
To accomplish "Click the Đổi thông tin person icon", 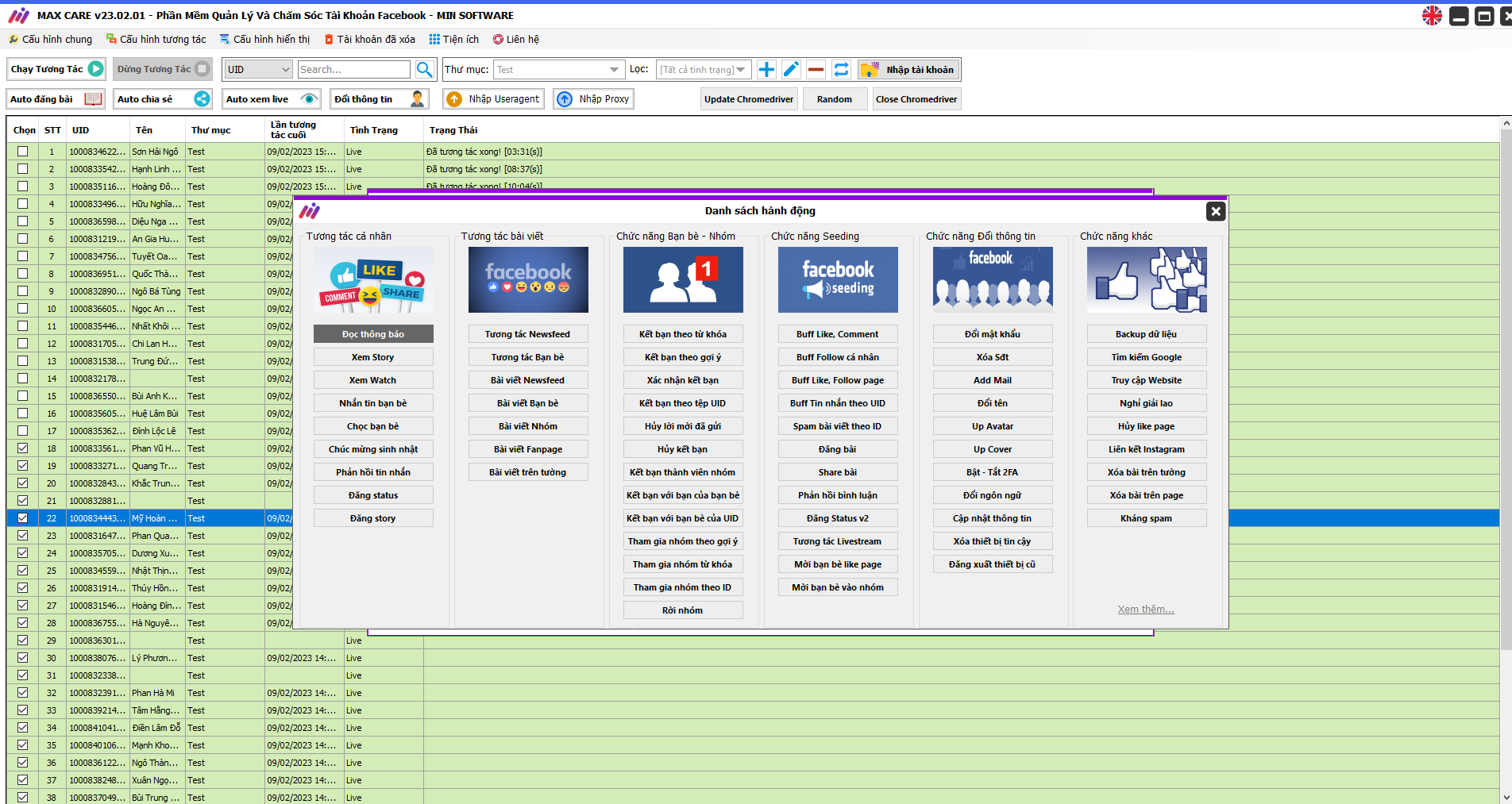I will pyautogui.click(x=418, y=99).
